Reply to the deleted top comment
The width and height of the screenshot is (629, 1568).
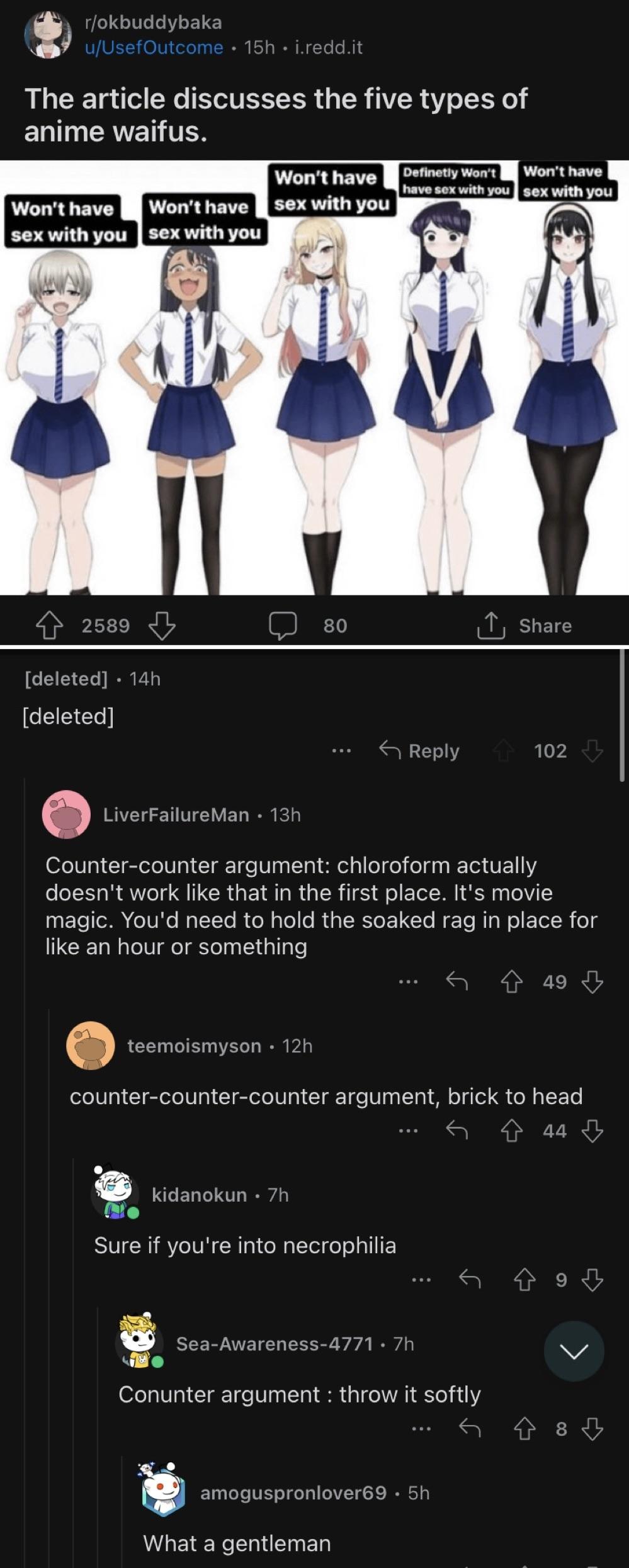tap(419, 751)
